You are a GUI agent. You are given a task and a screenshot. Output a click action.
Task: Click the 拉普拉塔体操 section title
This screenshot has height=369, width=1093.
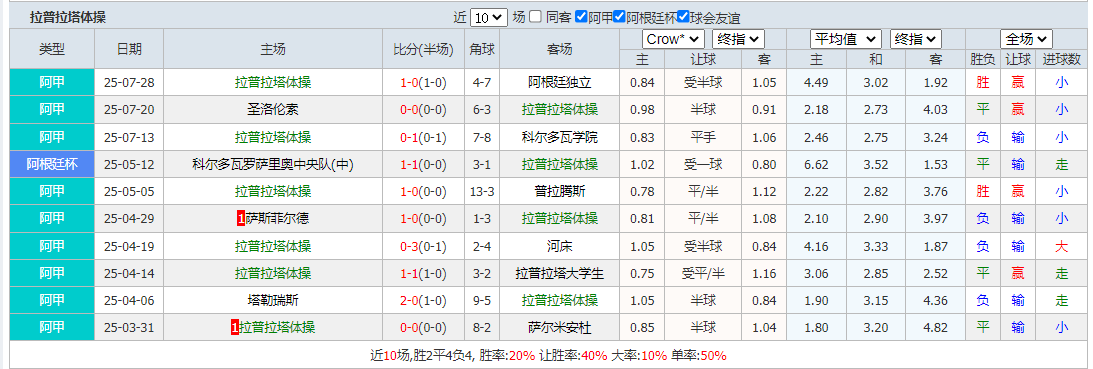pyautogui.click(x=68, y=18)
